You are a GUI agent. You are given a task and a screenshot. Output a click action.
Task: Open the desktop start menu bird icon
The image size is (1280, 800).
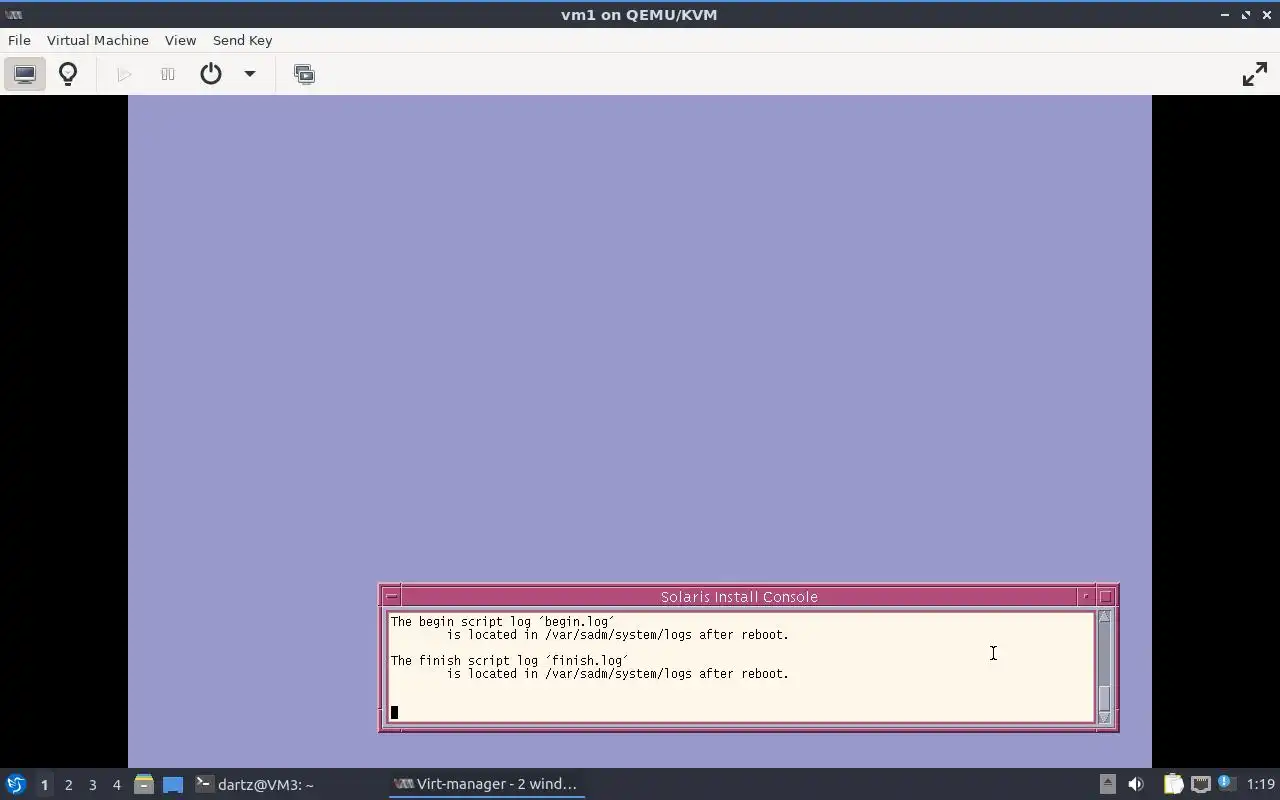click(16, 785)
